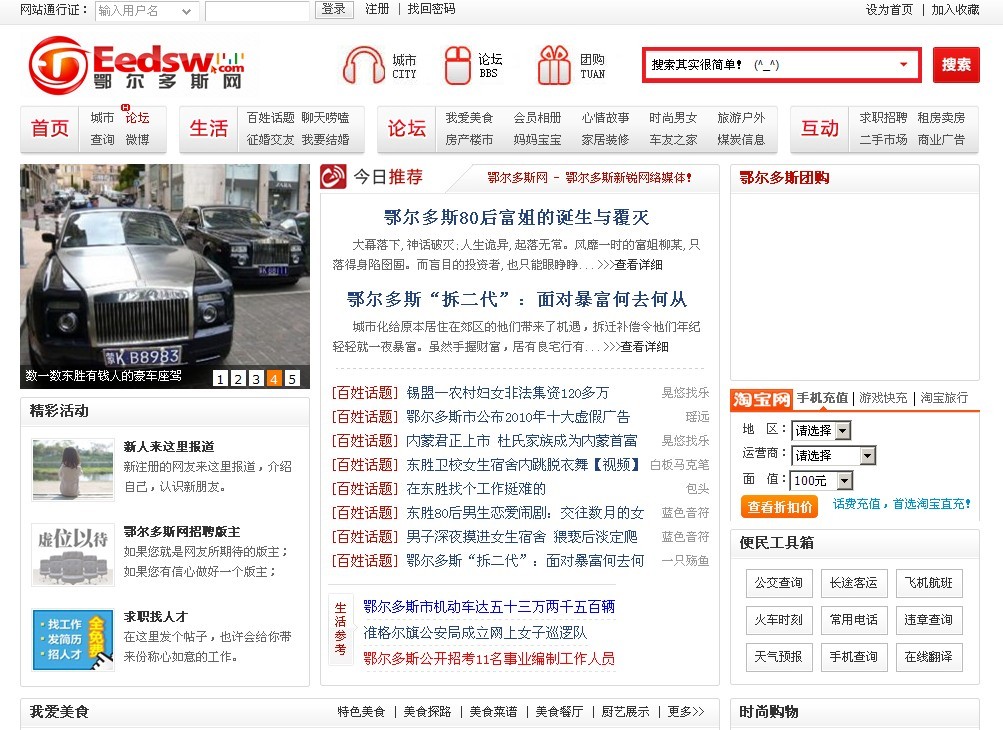This screenshot has height=730, width=1003.
Task: Click 设为首页 link
Action: tap(888, 10)
